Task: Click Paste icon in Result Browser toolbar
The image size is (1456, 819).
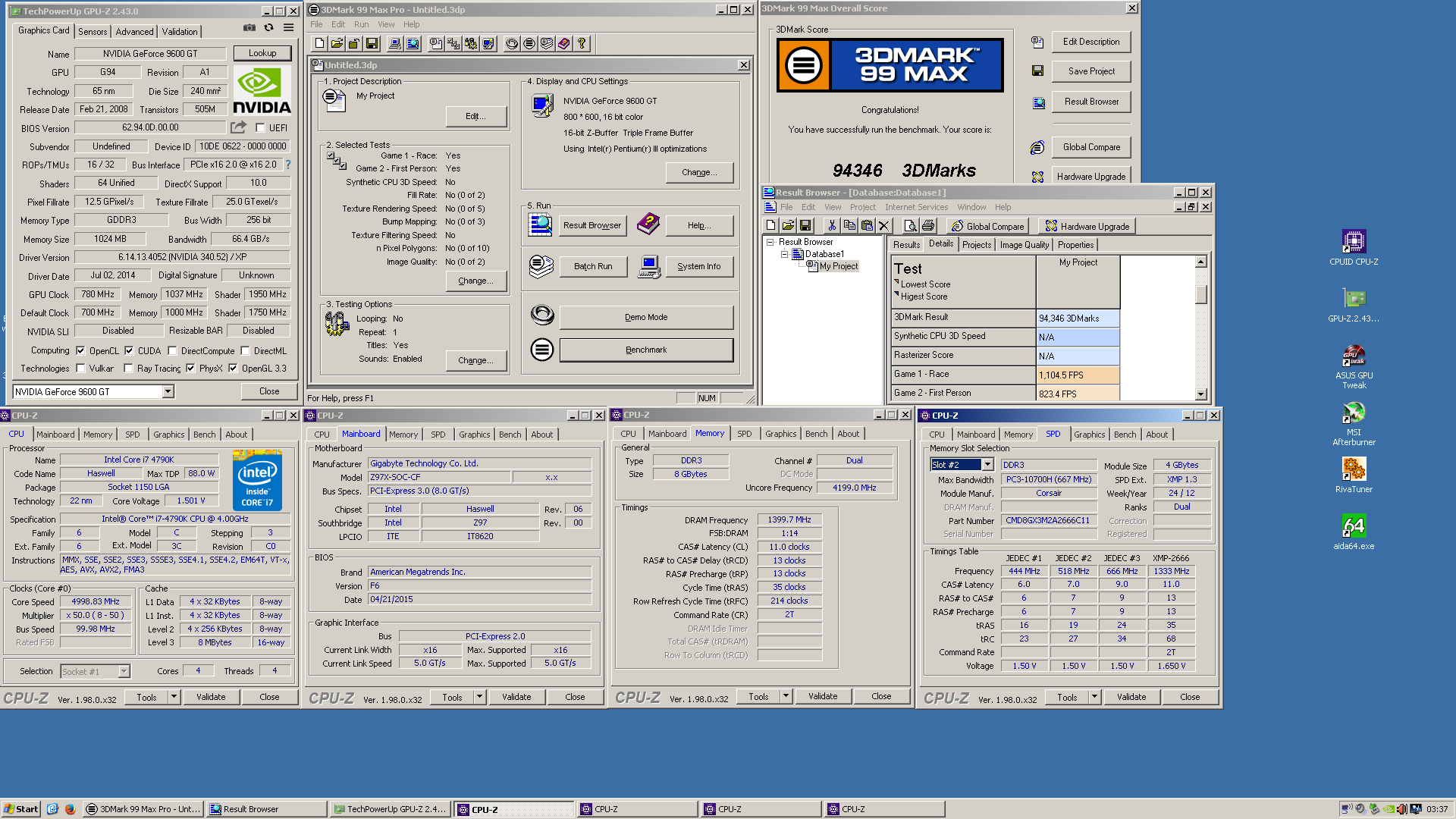Action: [x=867, y=225]
